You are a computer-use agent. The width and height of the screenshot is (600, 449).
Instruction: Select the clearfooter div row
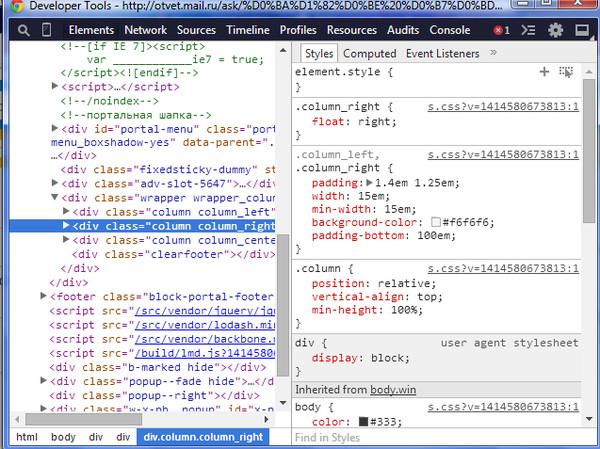(x=173, y=254)
